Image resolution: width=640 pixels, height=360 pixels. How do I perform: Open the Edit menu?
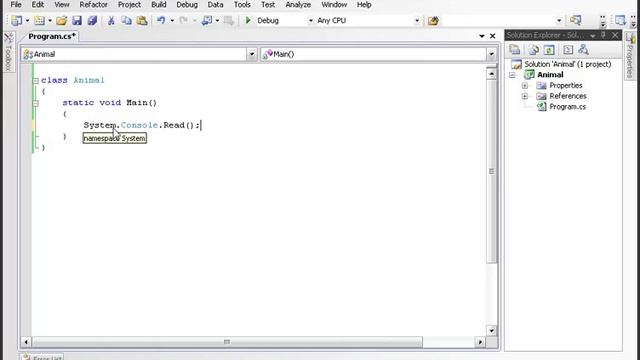click(x=38, y=5)
